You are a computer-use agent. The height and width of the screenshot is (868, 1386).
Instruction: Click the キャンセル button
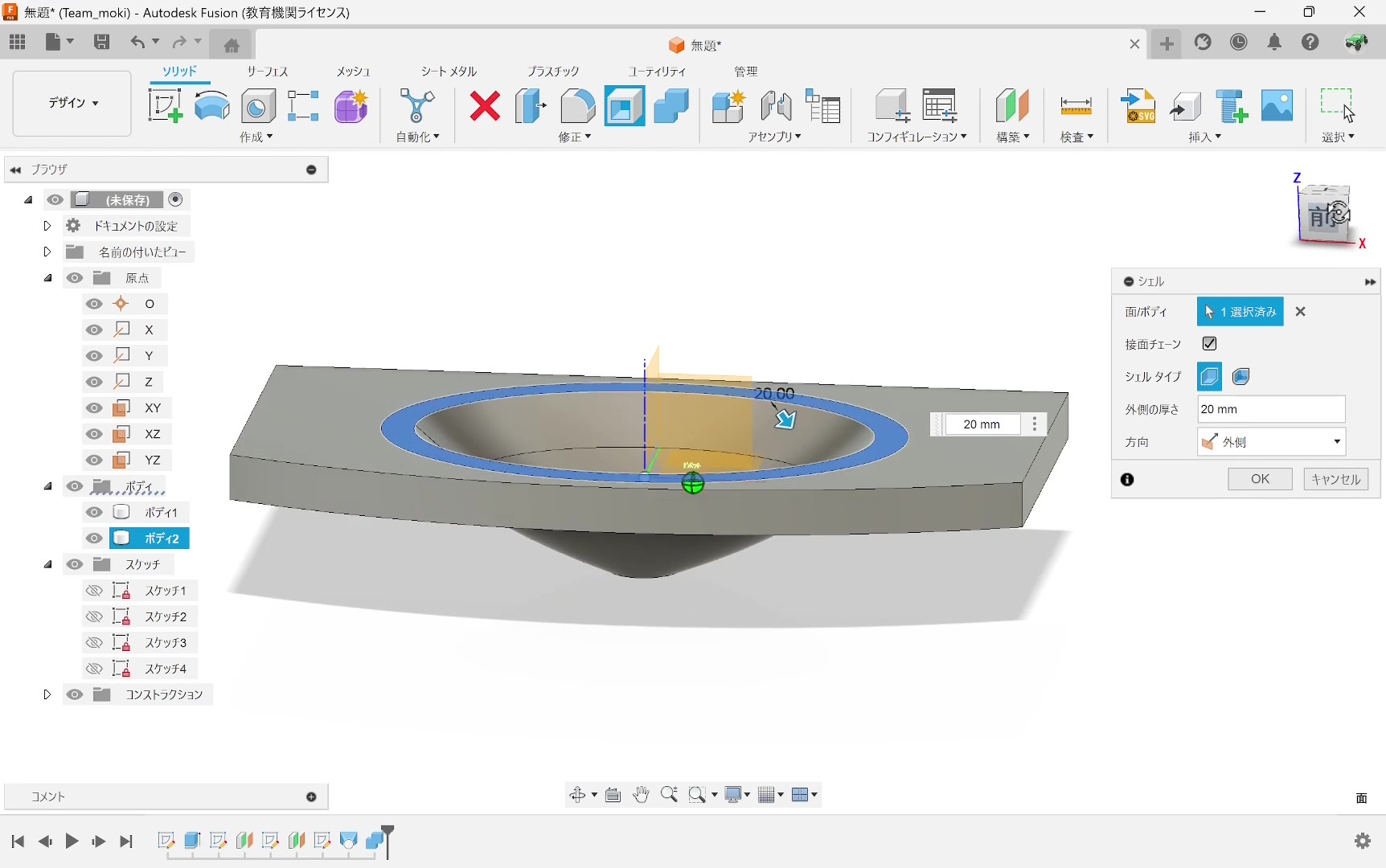click(1335, 479)
